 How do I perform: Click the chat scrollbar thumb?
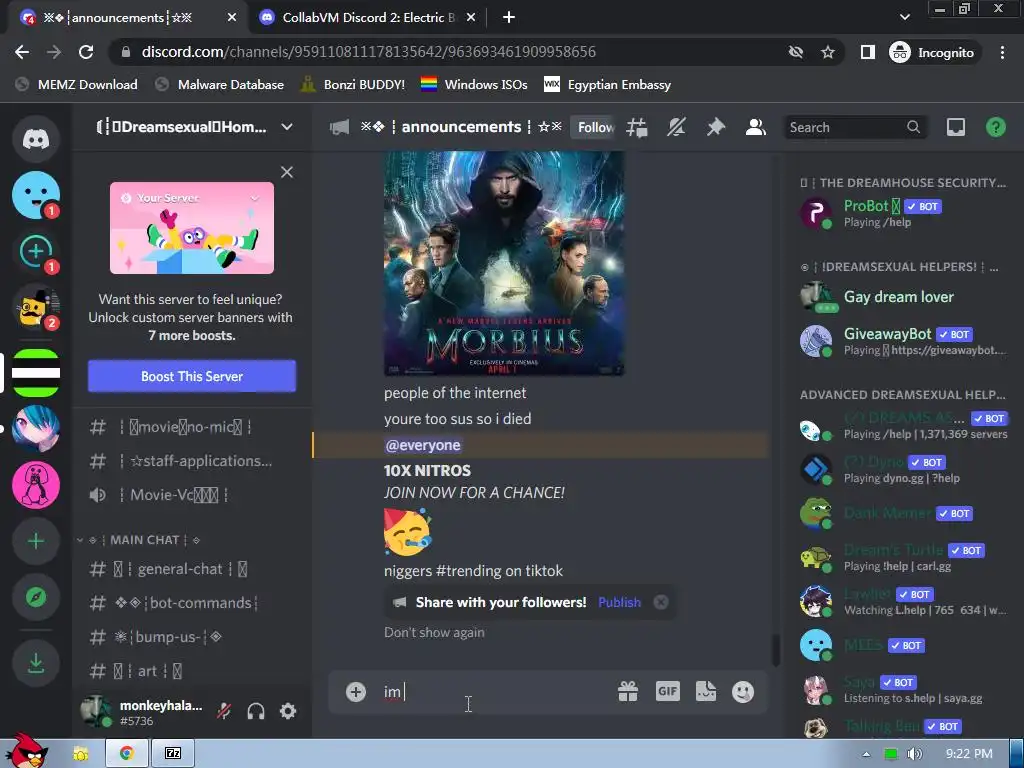[775, 650]
